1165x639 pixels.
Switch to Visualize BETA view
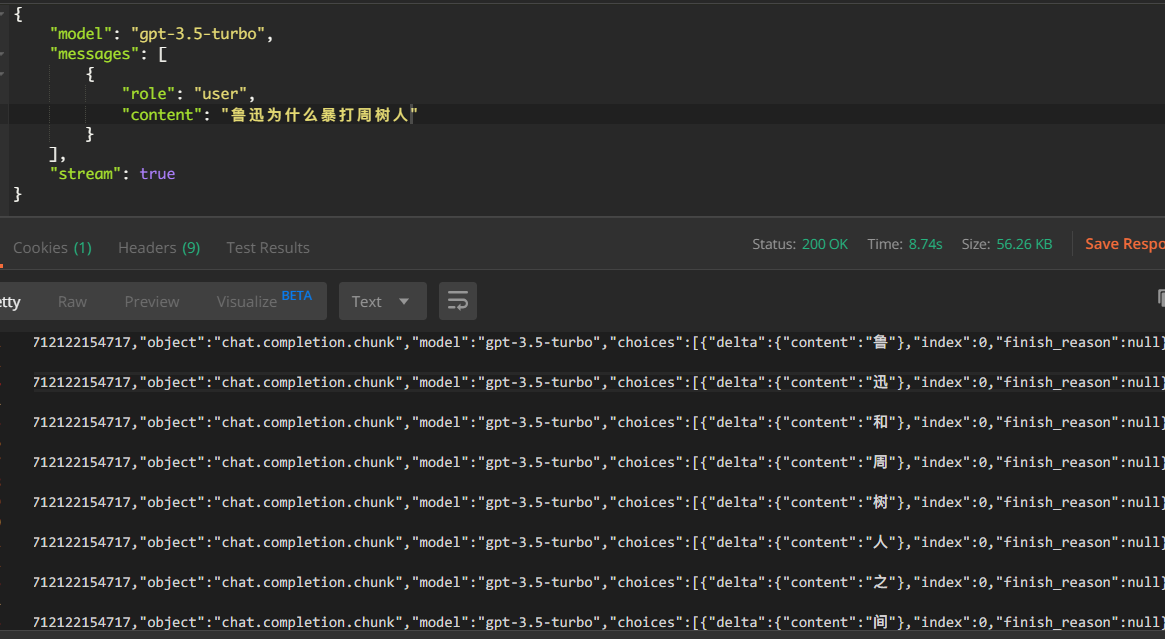click(x=264, y=300)
